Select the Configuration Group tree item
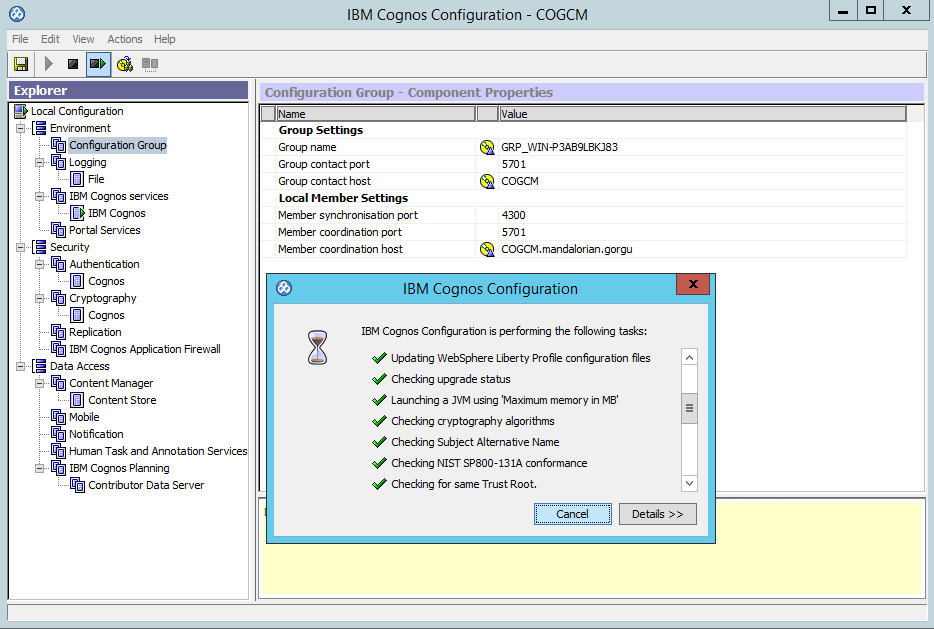934x629 pixels. (x=118, y=145)
